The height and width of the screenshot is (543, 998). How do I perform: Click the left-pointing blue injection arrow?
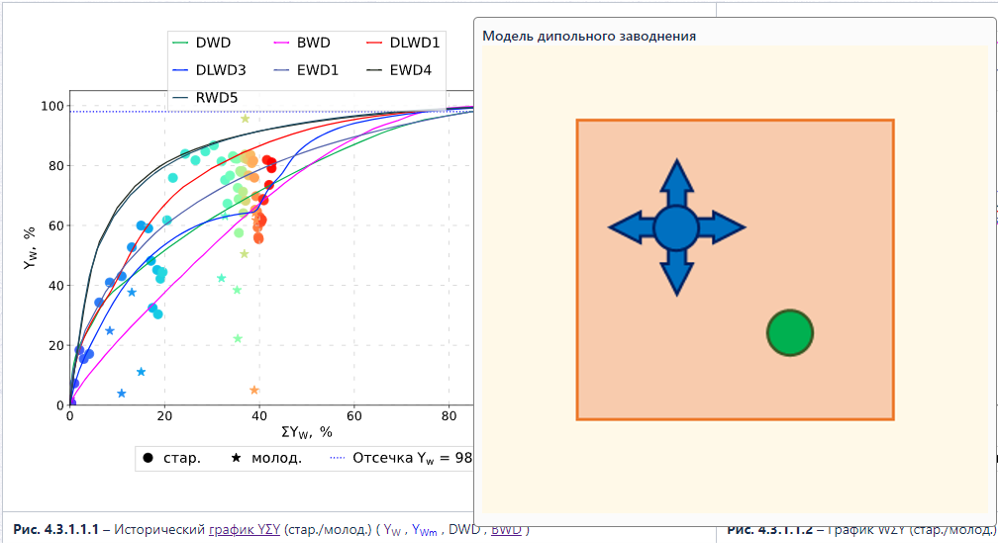point(631,227)
